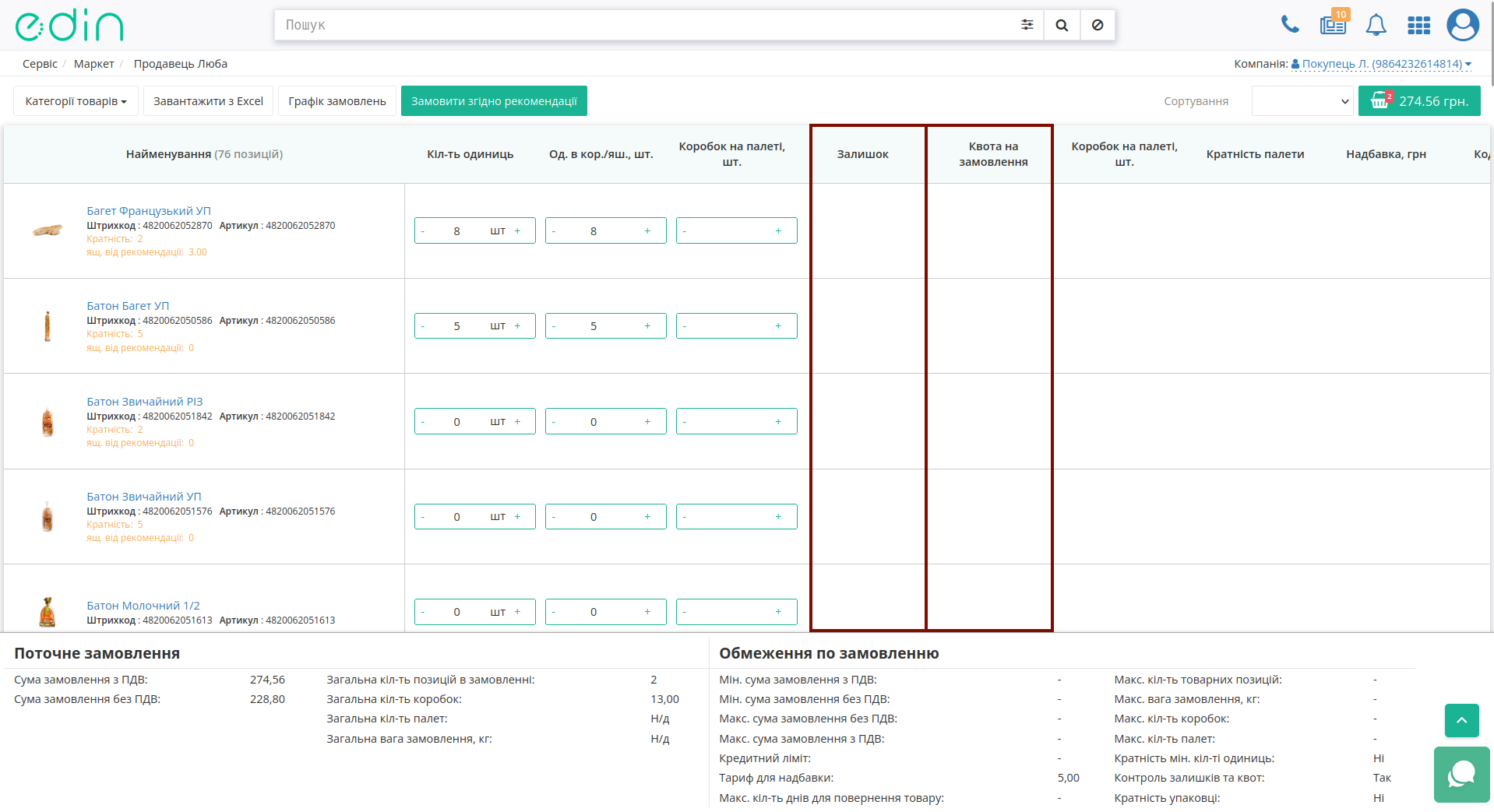
Task: Open Продавець Люба breadcrumb
Action: 181,64
